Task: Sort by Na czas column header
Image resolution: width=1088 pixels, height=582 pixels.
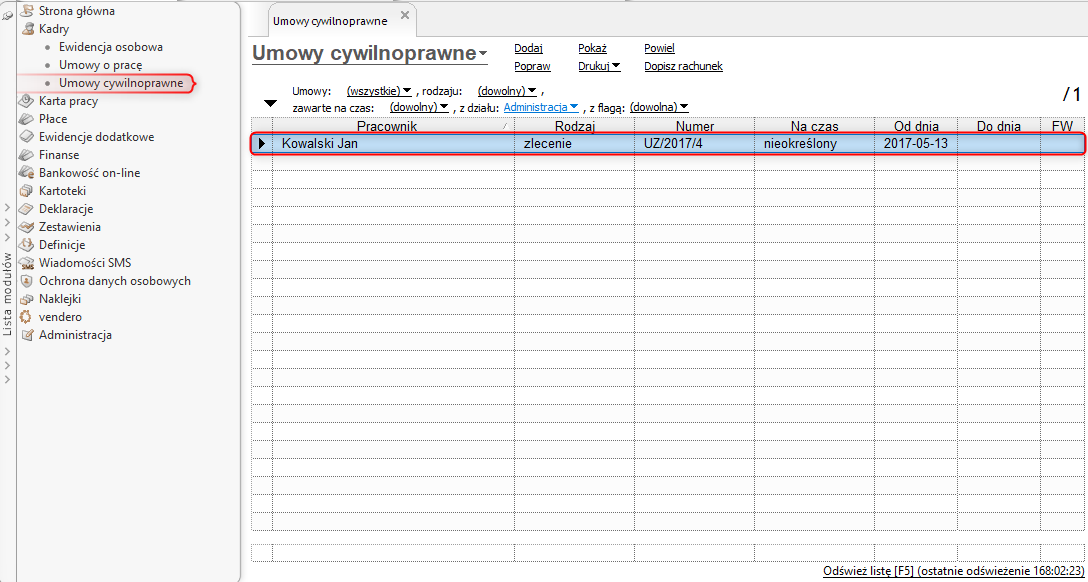Action: [x=815, y=126]
